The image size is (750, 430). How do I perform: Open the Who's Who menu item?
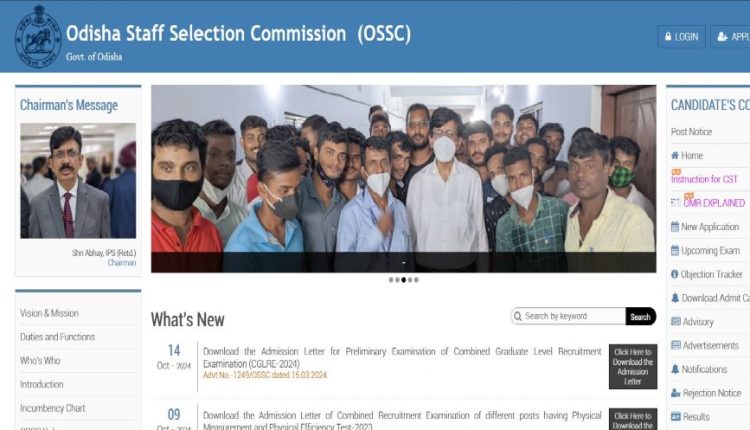click(40, 361)
